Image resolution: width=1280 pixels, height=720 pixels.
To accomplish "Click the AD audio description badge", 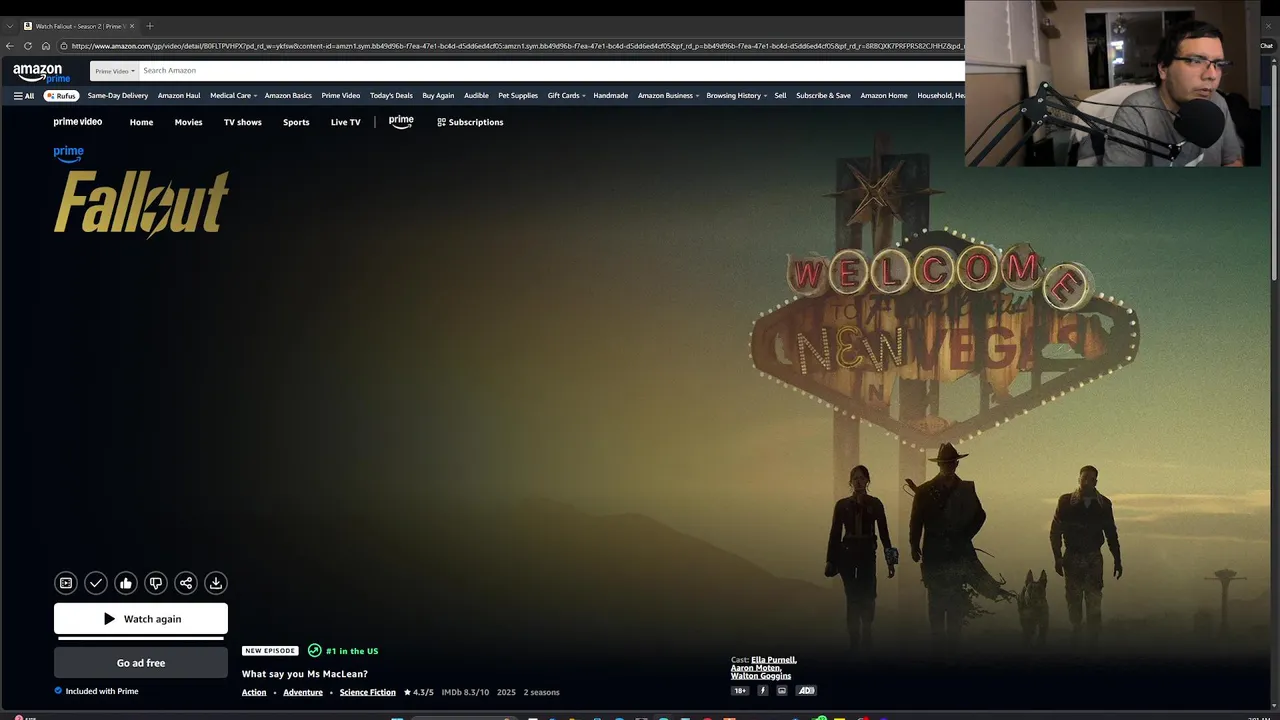I will pos(806,690).
